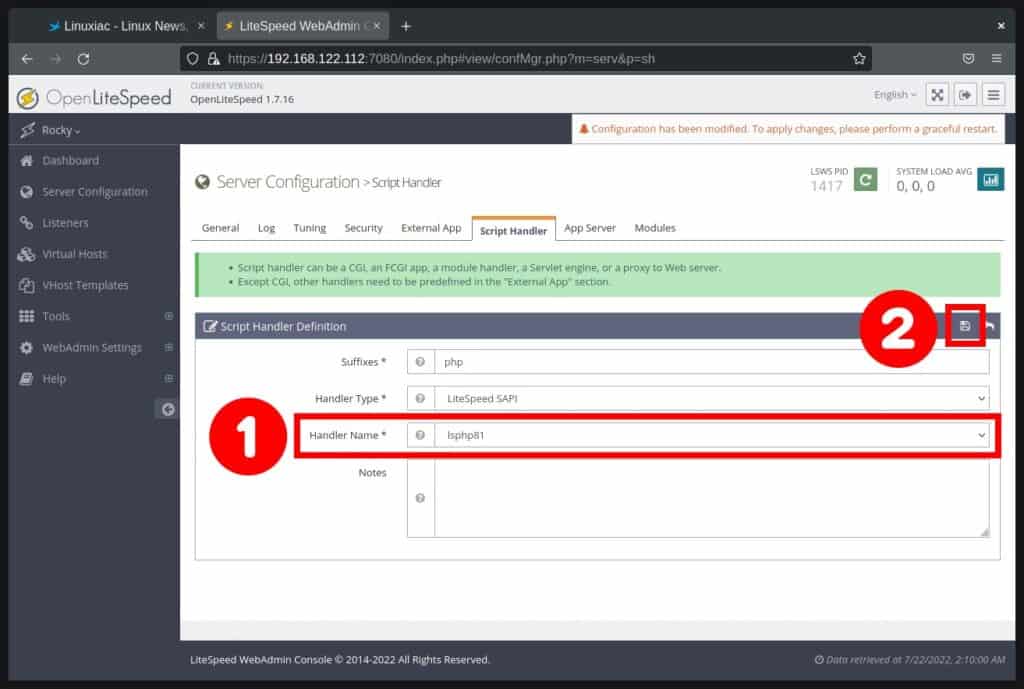The height and width of the screenshot is (689, 1024).
Task: Switch to the Log tab
Action: (x=266, y=228)
